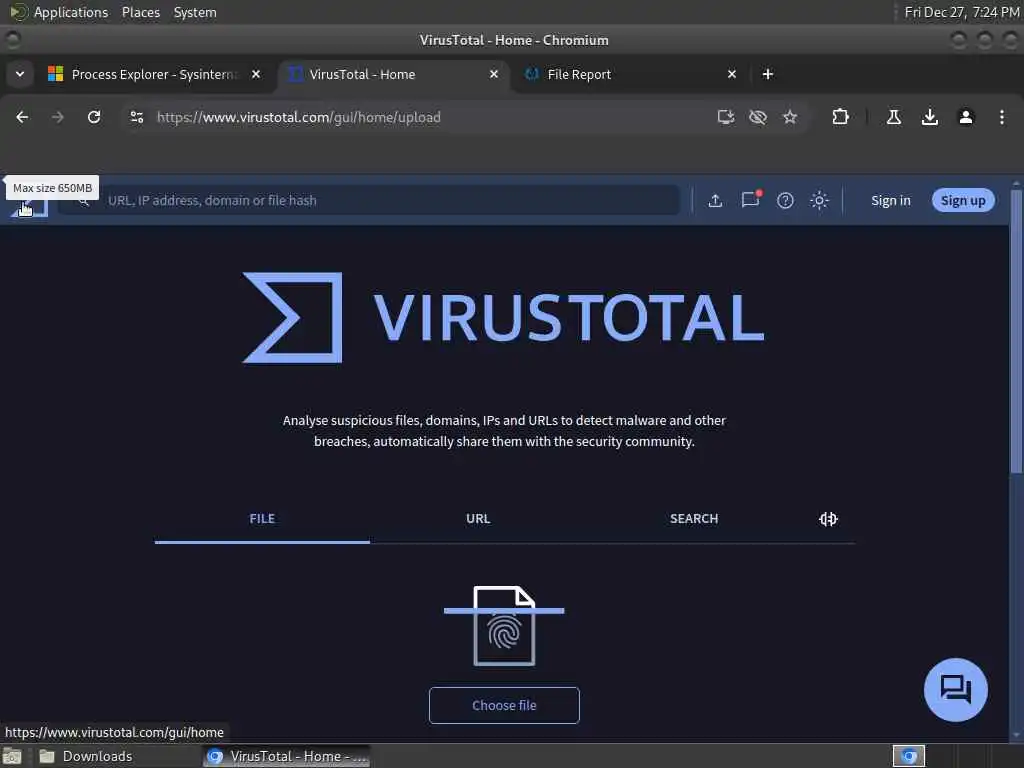Click the browser address bar URL
Screen dimensions: 1024x768
coord(298,118)
